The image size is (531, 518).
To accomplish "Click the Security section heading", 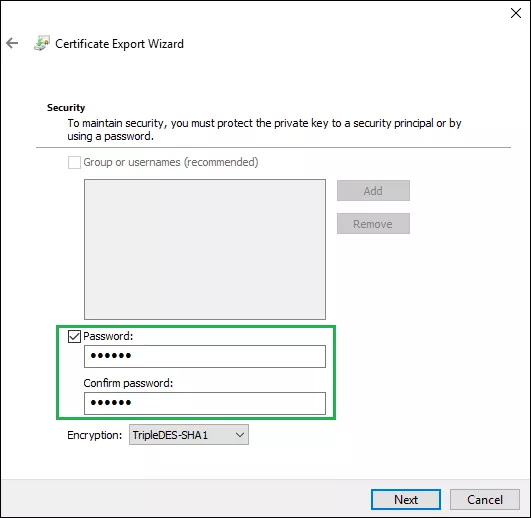I will click(x=66, y=108).
